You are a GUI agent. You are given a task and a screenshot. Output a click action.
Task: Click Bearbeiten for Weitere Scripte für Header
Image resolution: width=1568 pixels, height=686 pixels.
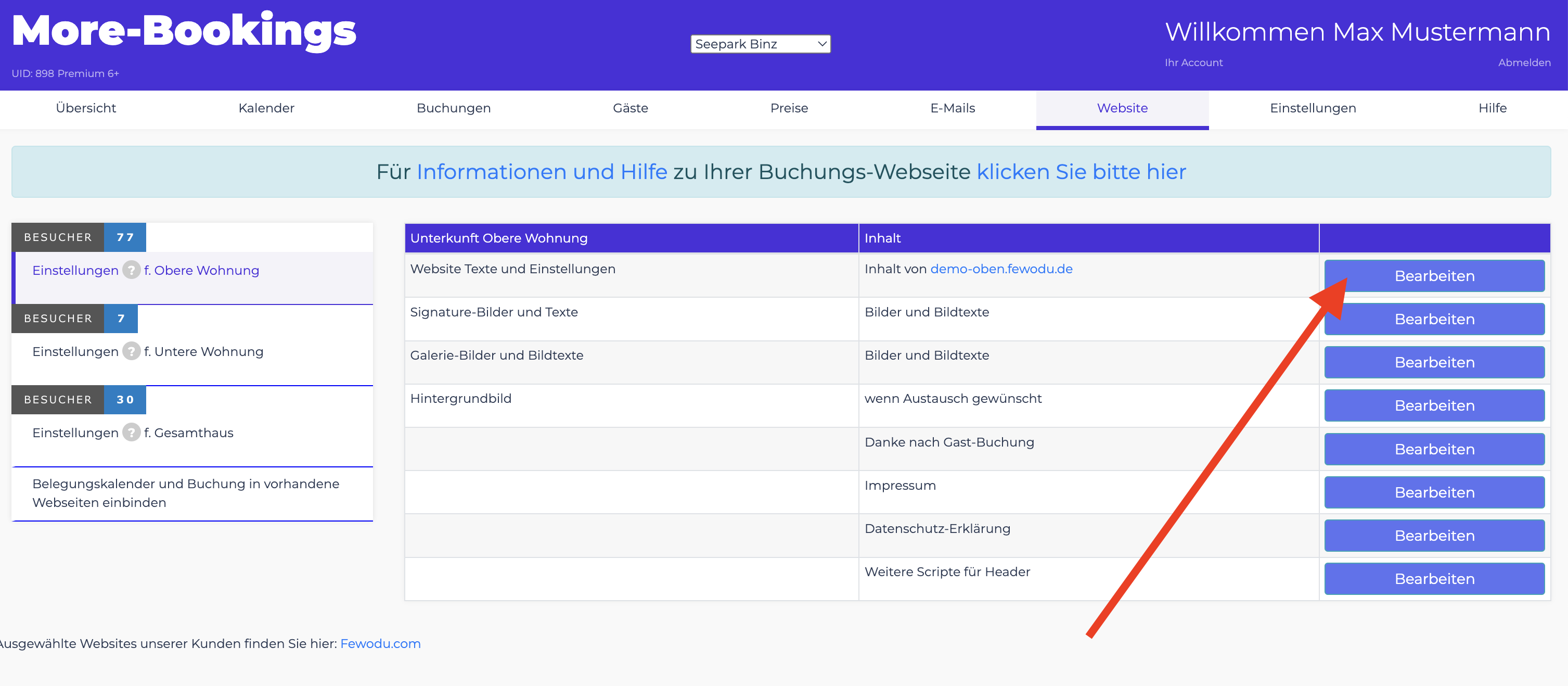(x=1434, y=579)
